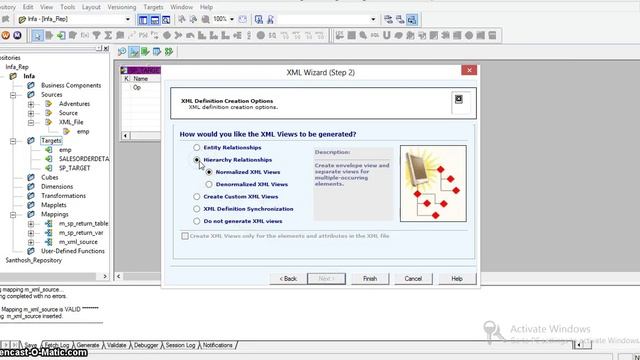Open the empty toolbar combo box dropdown
640x360 pixels.
373,19
